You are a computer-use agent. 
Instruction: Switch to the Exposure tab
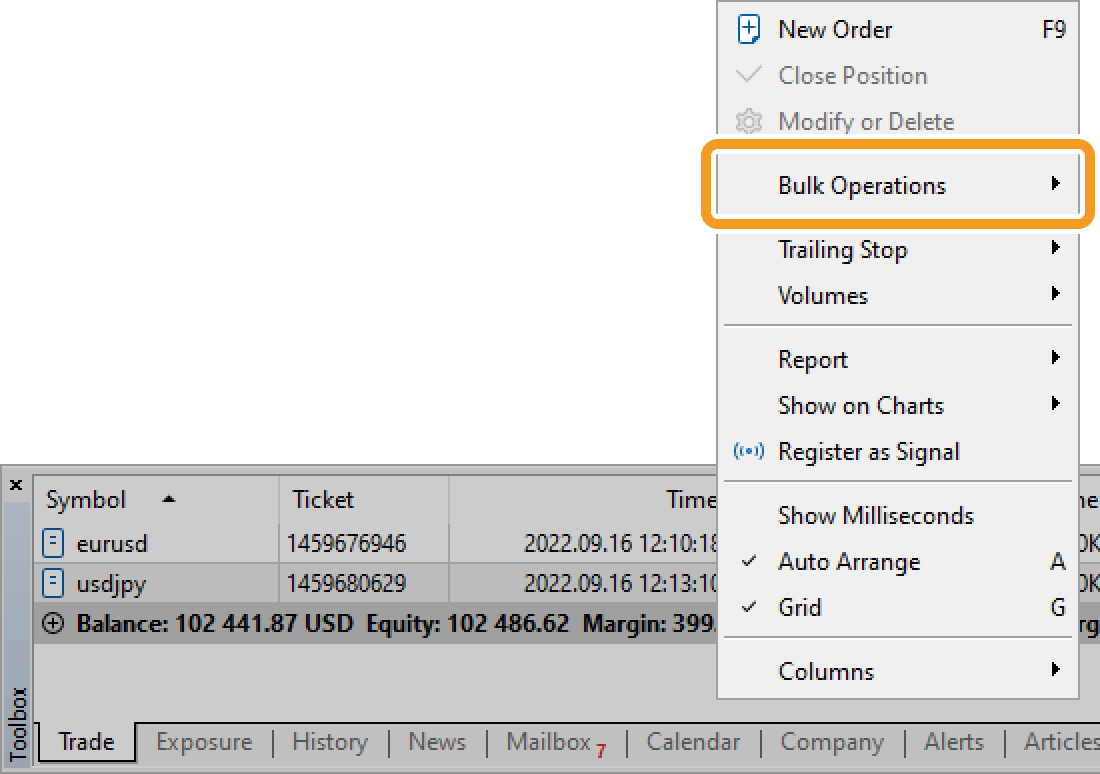click(204, 742)
